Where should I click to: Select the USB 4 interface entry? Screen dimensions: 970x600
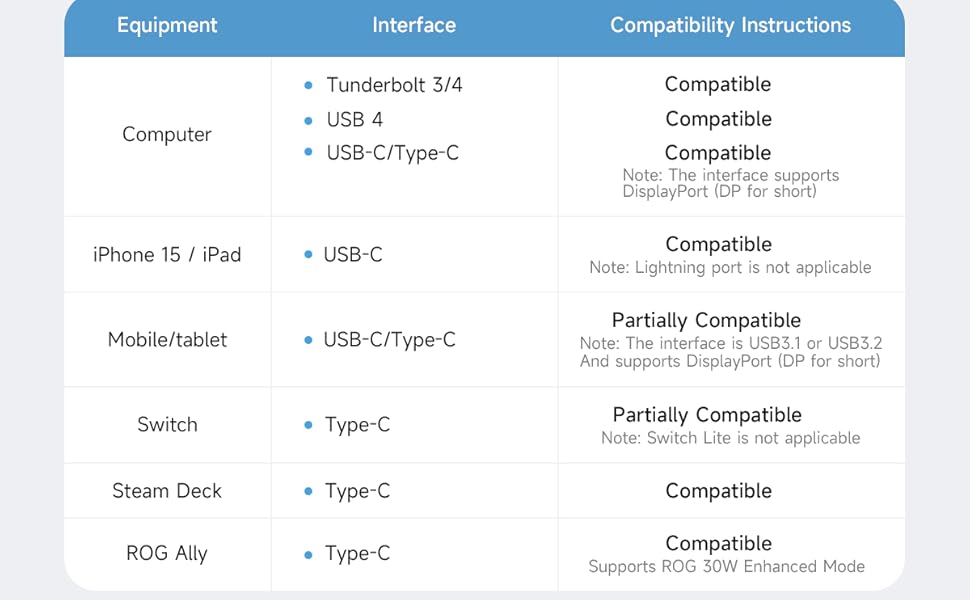pyautogui.click(x=354, y=120)
